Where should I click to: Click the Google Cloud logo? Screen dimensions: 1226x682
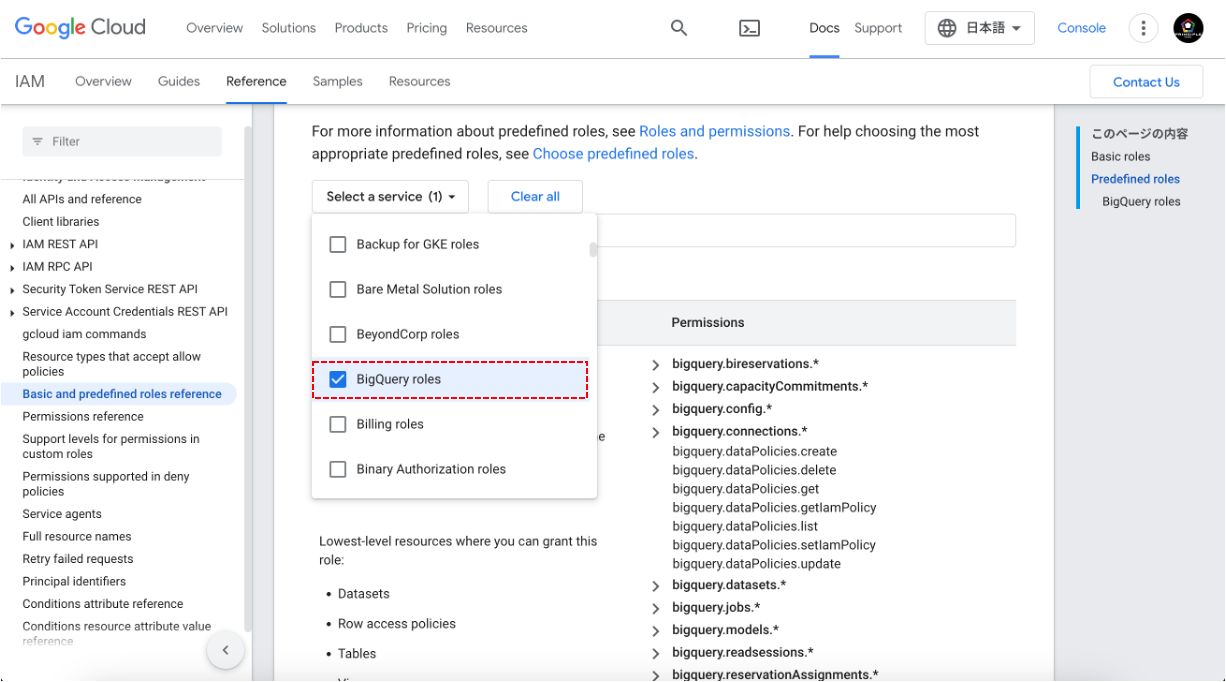click(80, 28)
